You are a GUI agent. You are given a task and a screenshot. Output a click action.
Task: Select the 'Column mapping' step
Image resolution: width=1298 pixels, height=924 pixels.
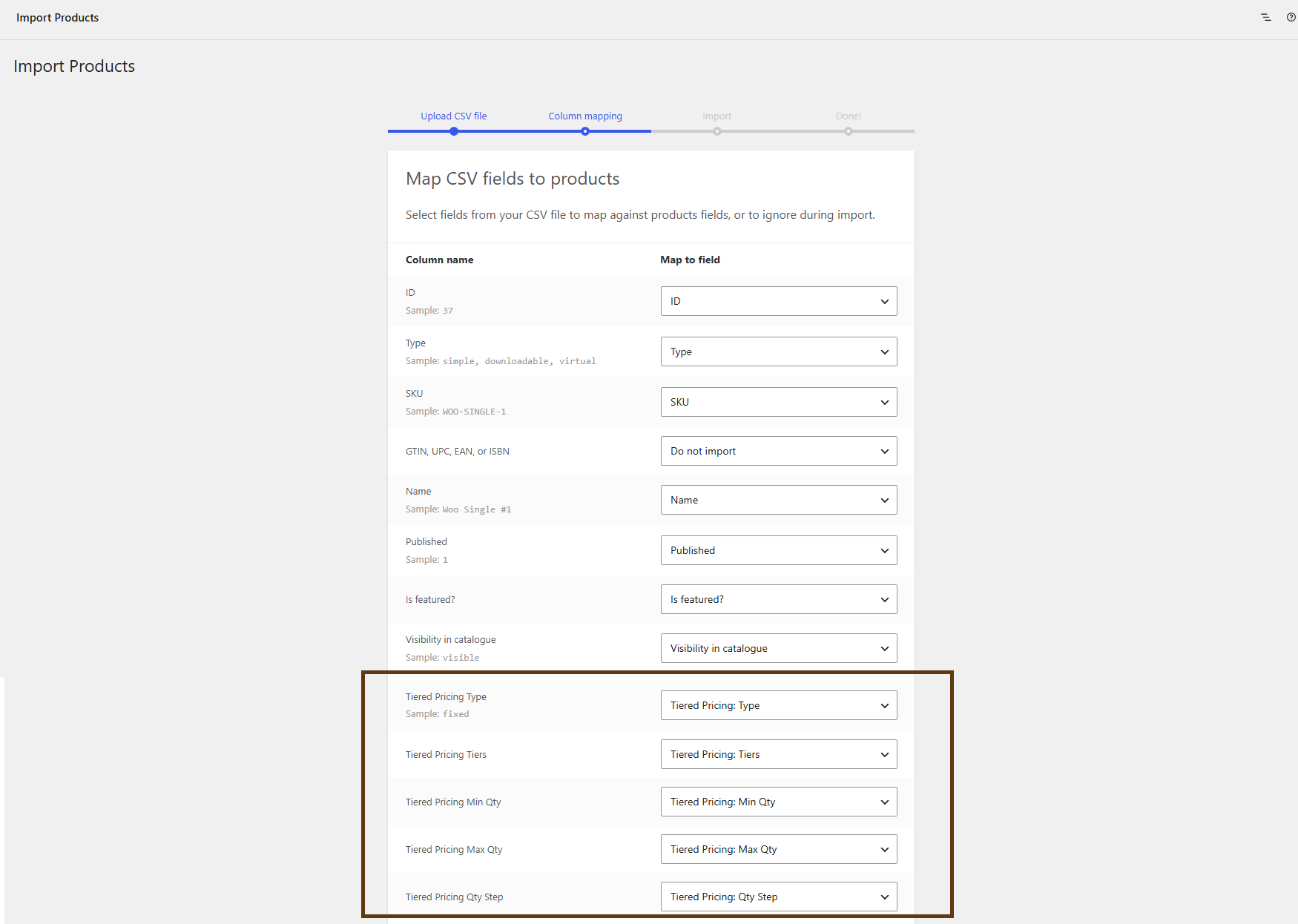click(585, 116)
